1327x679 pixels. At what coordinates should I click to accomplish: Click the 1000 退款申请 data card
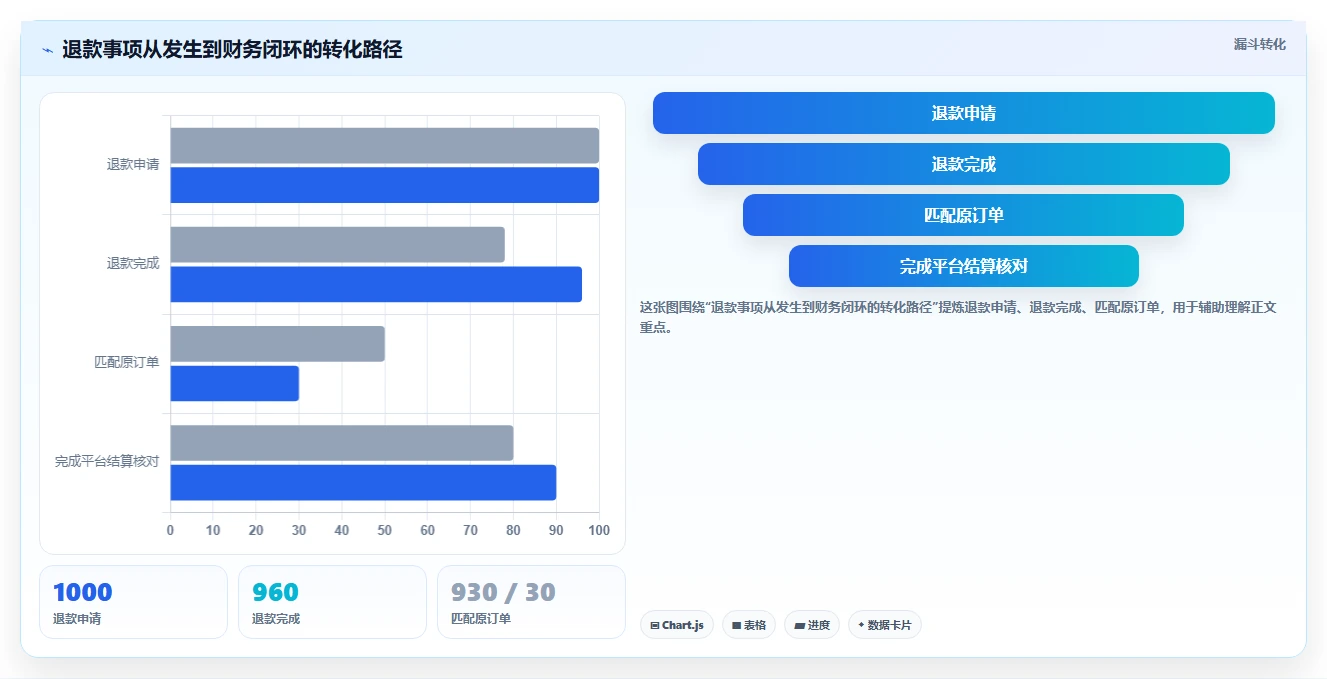tap(134, 602)
